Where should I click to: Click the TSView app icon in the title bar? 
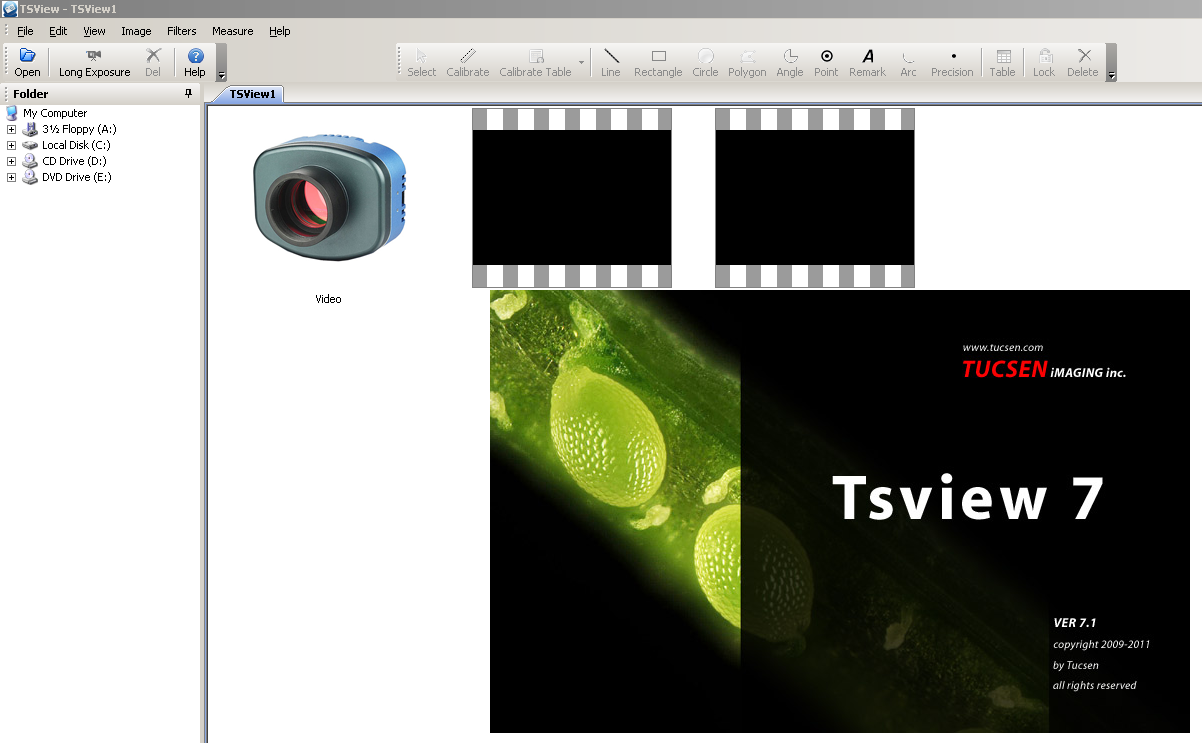pyautogui.click(x=9, y=8)
